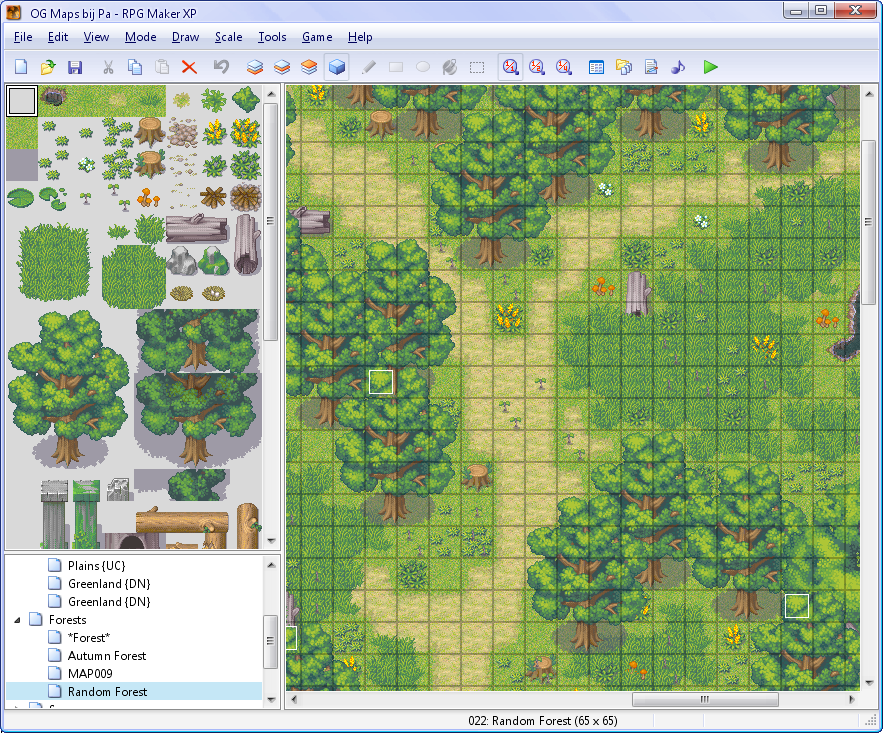Select the Plains {UC} map
The width and height of the screenshot is (883, 733).
(96, 566)
